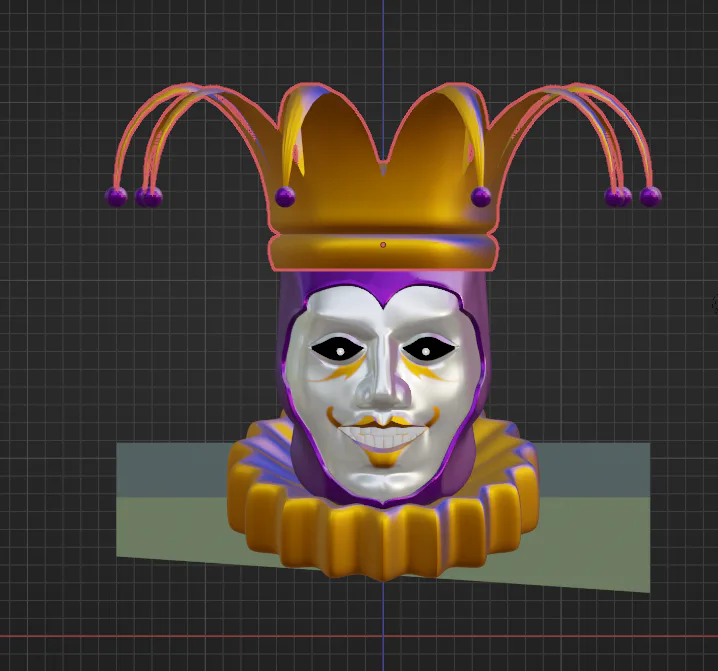This screenshot has height=671, width=718.
Task: Select the white face mask mesh
Action: (x=382, y=394)
